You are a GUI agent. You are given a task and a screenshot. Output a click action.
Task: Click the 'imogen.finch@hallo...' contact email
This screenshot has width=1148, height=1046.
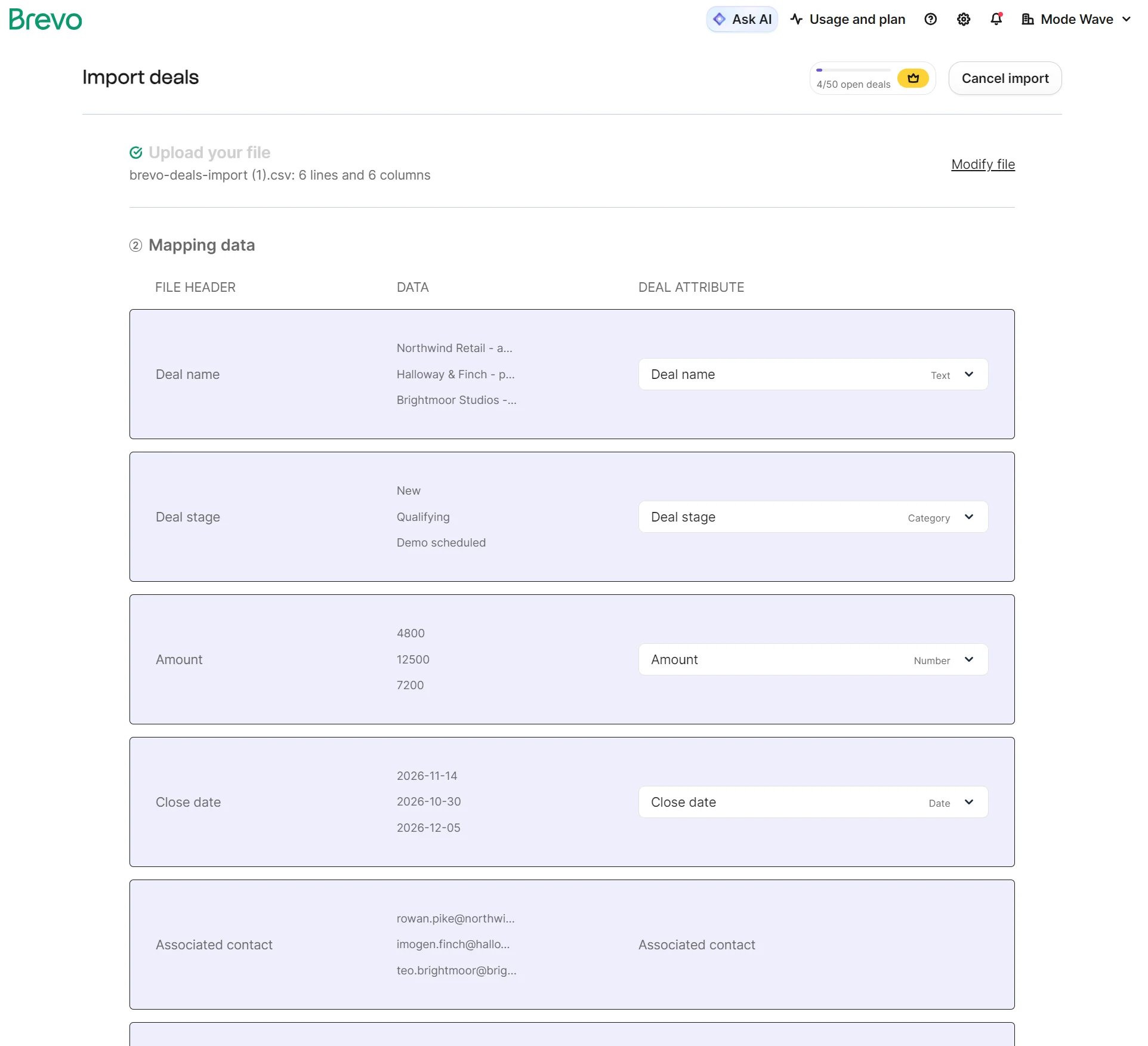453,944
